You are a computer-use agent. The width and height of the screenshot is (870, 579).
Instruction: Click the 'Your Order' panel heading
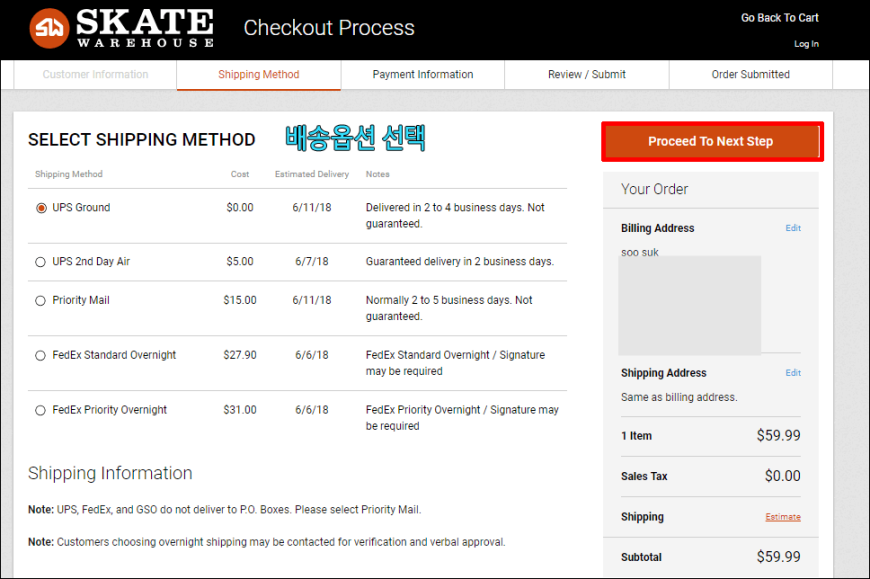[x=654, y=189]
